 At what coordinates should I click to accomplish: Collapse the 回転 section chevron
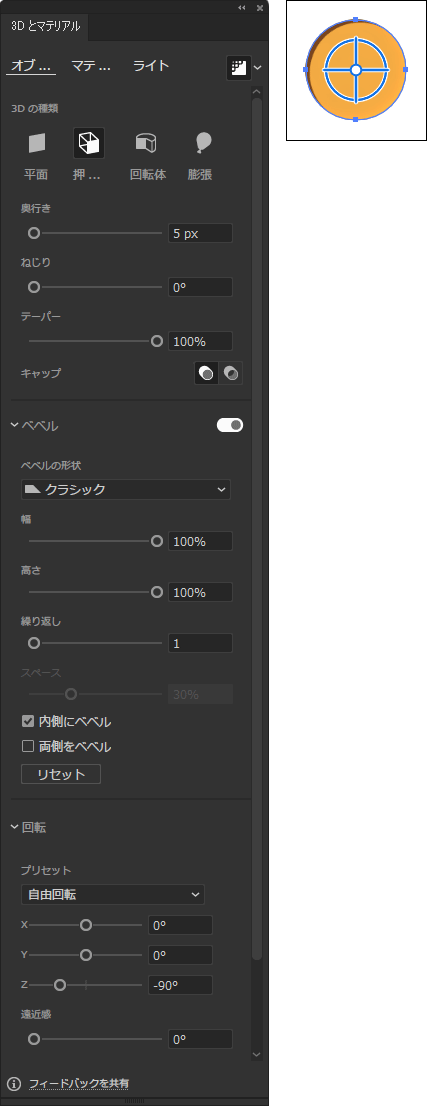(x=14, y=827)
